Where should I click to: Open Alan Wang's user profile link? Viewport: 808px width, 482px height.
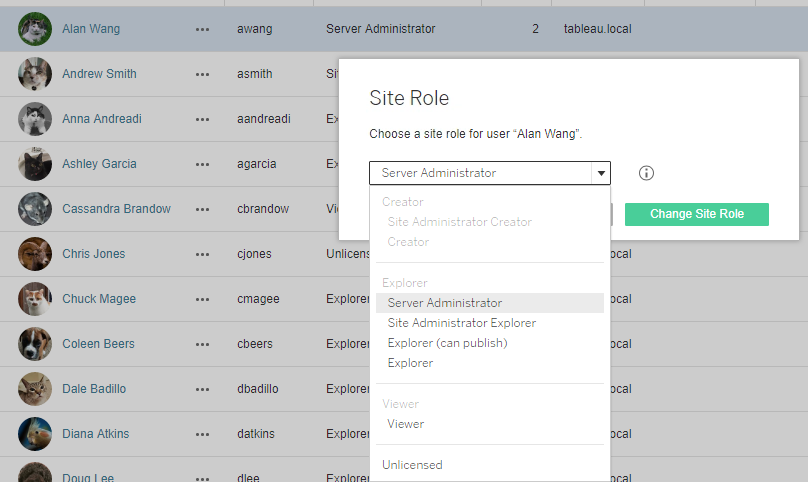pyautogui.click(x=91, y=29)
